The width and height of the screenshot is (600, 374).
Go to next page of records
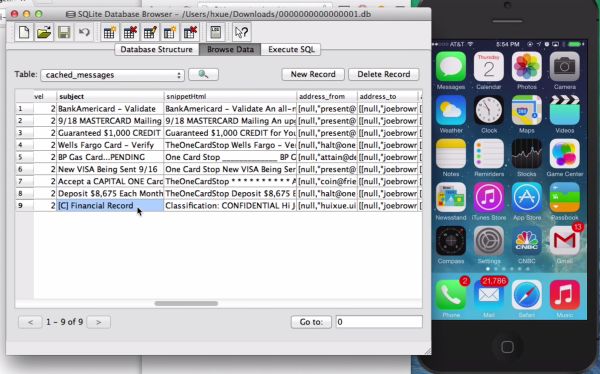99,322
